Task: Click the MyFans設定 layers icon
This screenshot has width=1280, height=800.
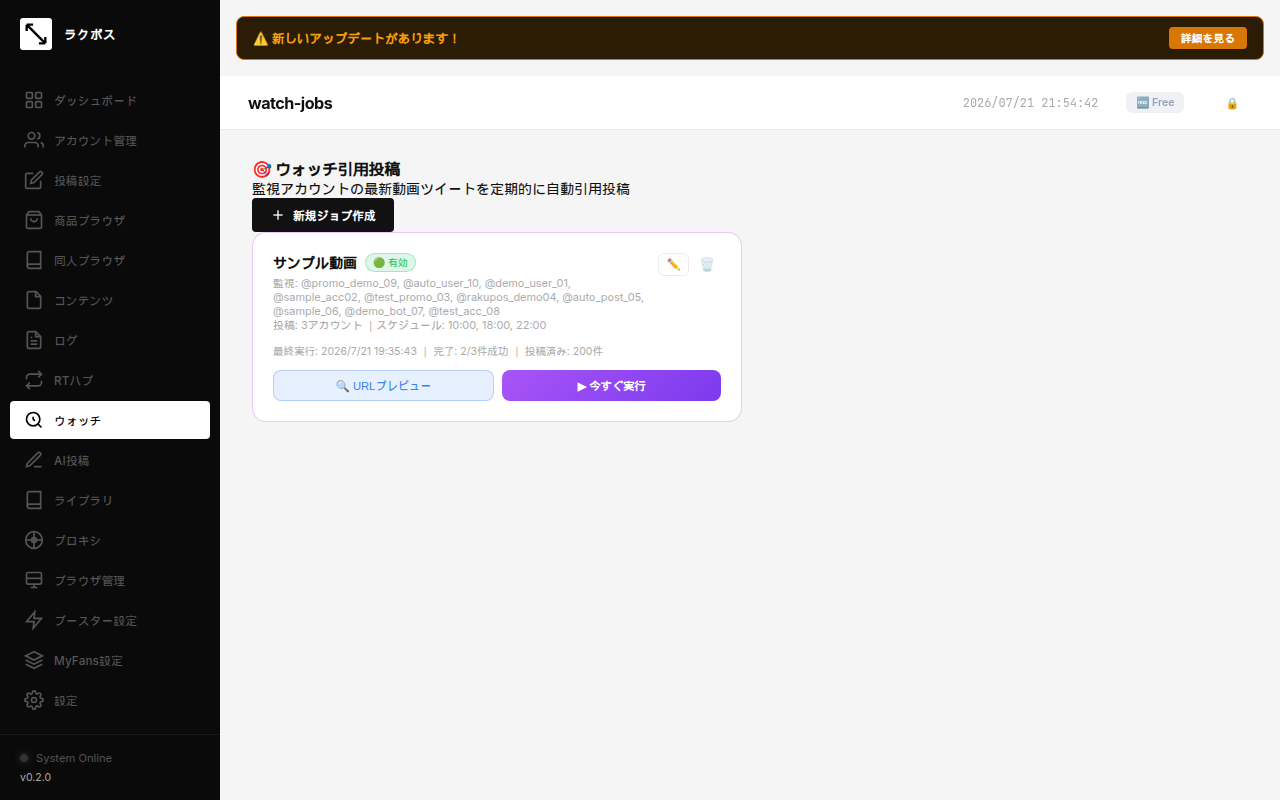Action: pyautogui.click(x=34, y=660)
